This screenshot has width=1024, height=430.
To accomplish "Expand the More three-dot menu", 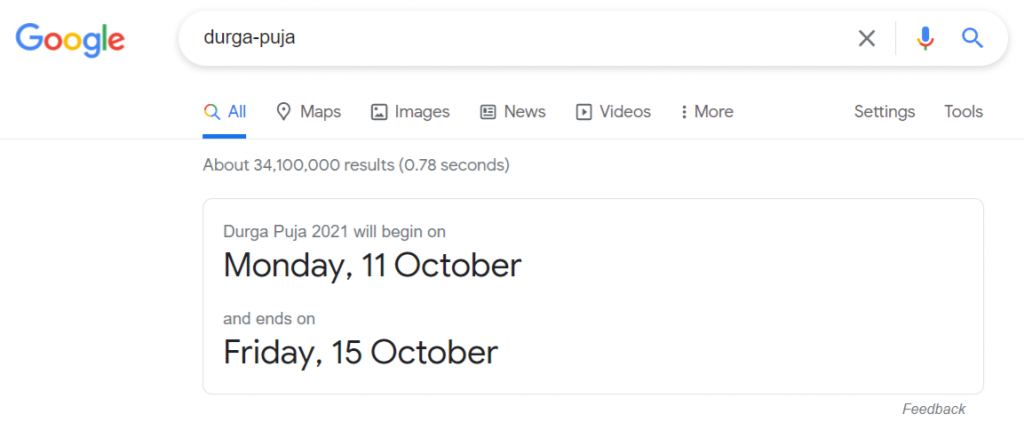I will click(707, 112).
